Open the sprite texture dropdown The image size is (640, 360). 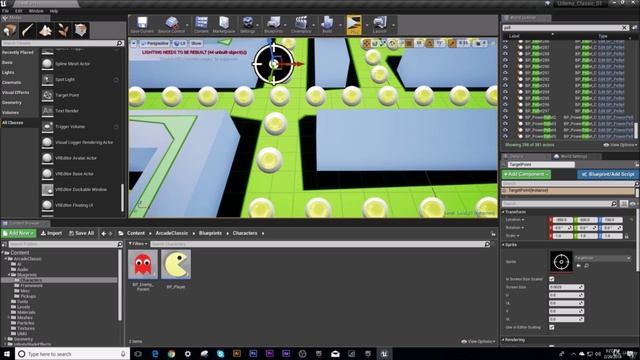pos(602,258)
